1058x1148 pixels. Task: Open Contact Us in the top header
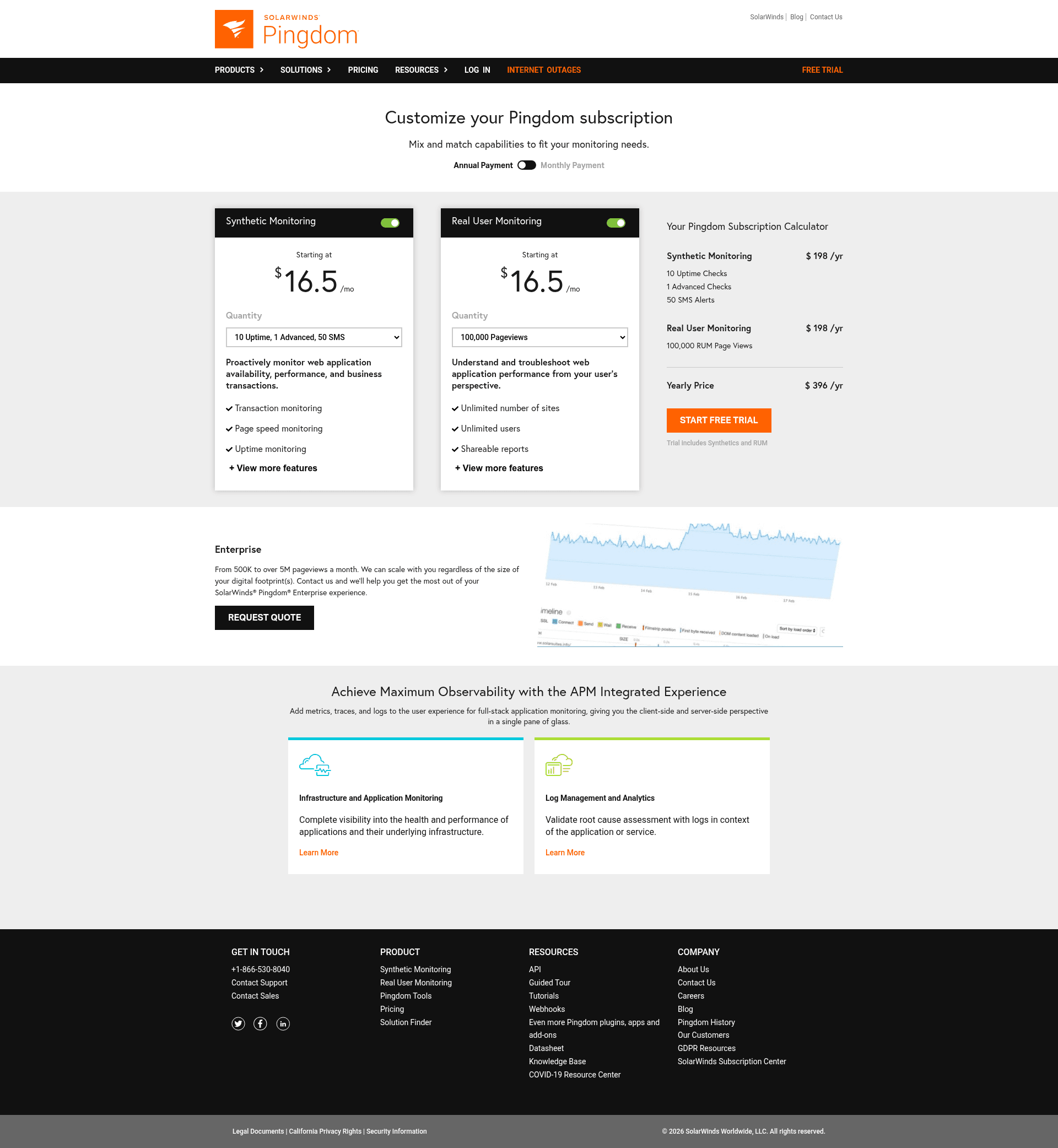tap(826, 17)
